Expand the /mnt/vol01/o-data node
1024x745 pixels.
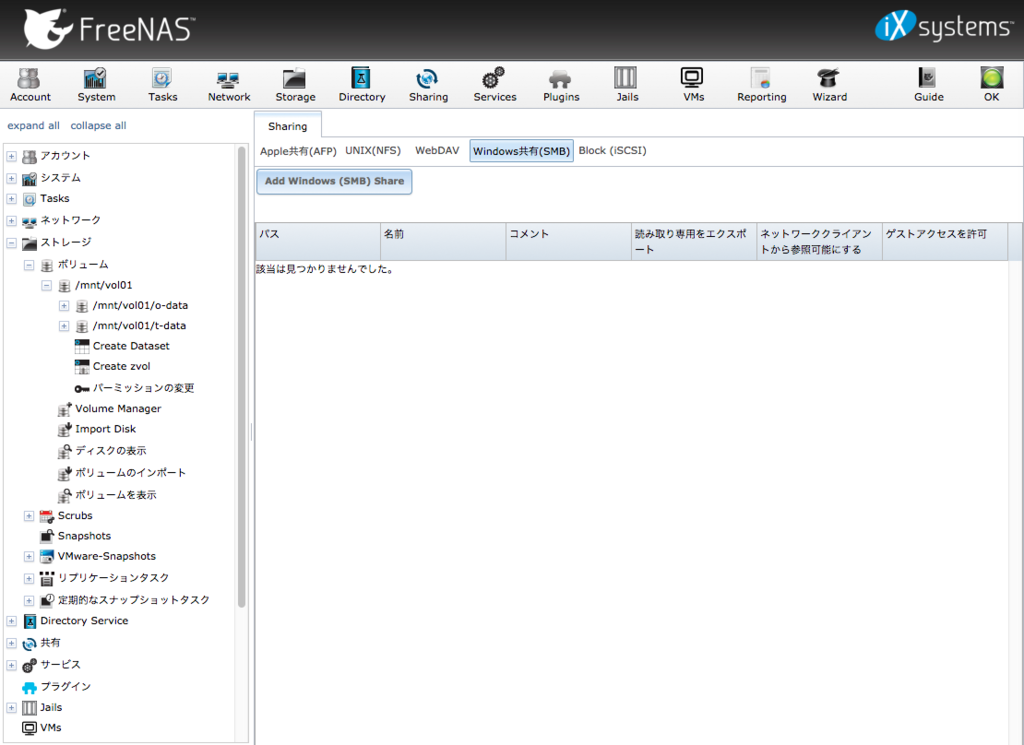[x=64, y=306]
